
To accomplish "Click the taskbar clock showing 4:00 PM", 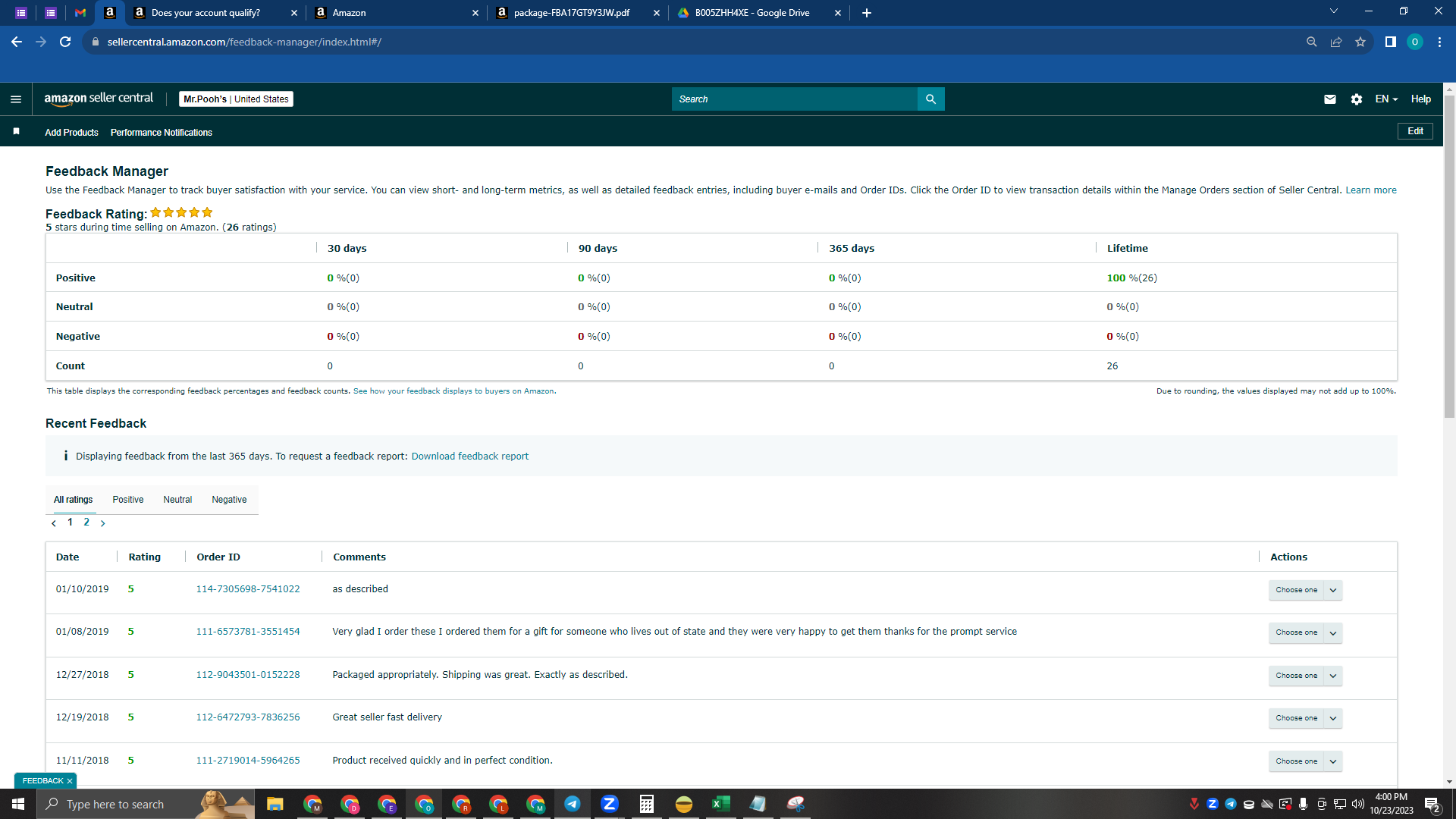I will (x=1392, y=804).
